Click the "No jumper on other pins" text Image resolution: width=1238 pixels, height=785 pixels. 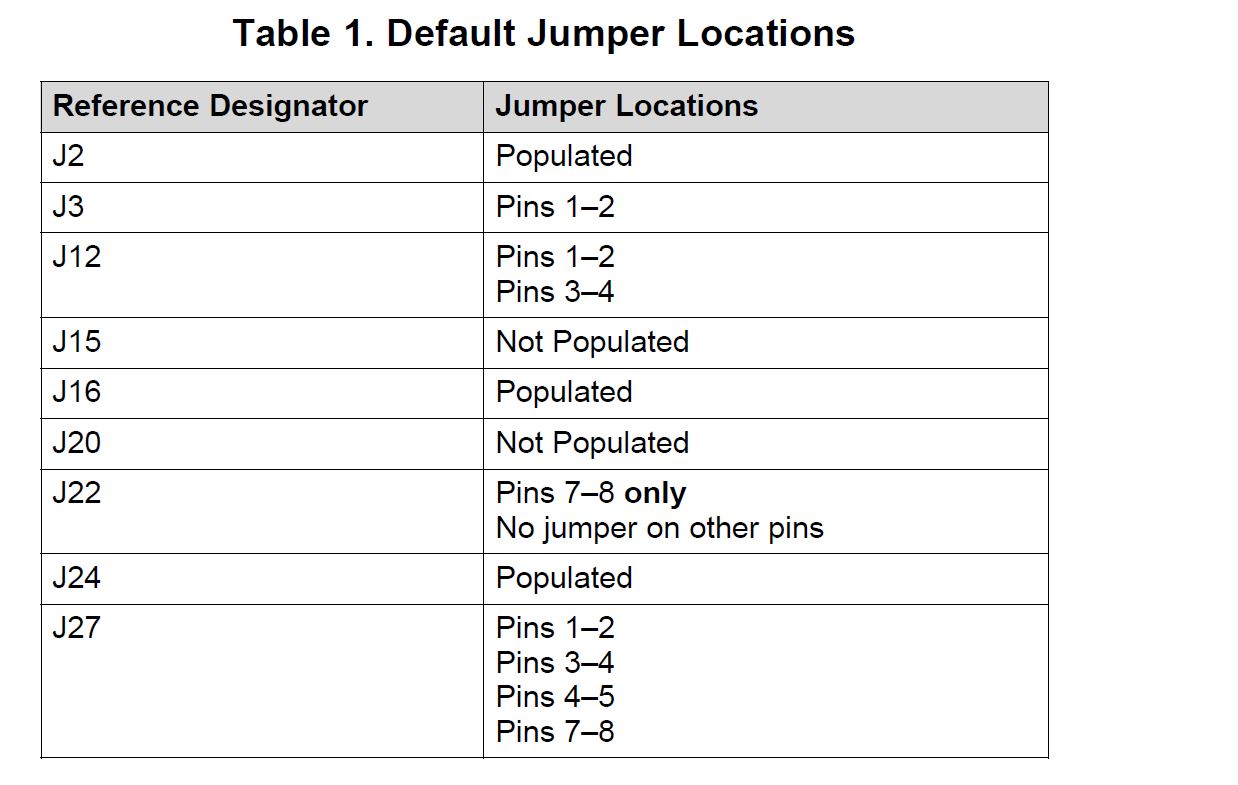click(x=659, y=528)
